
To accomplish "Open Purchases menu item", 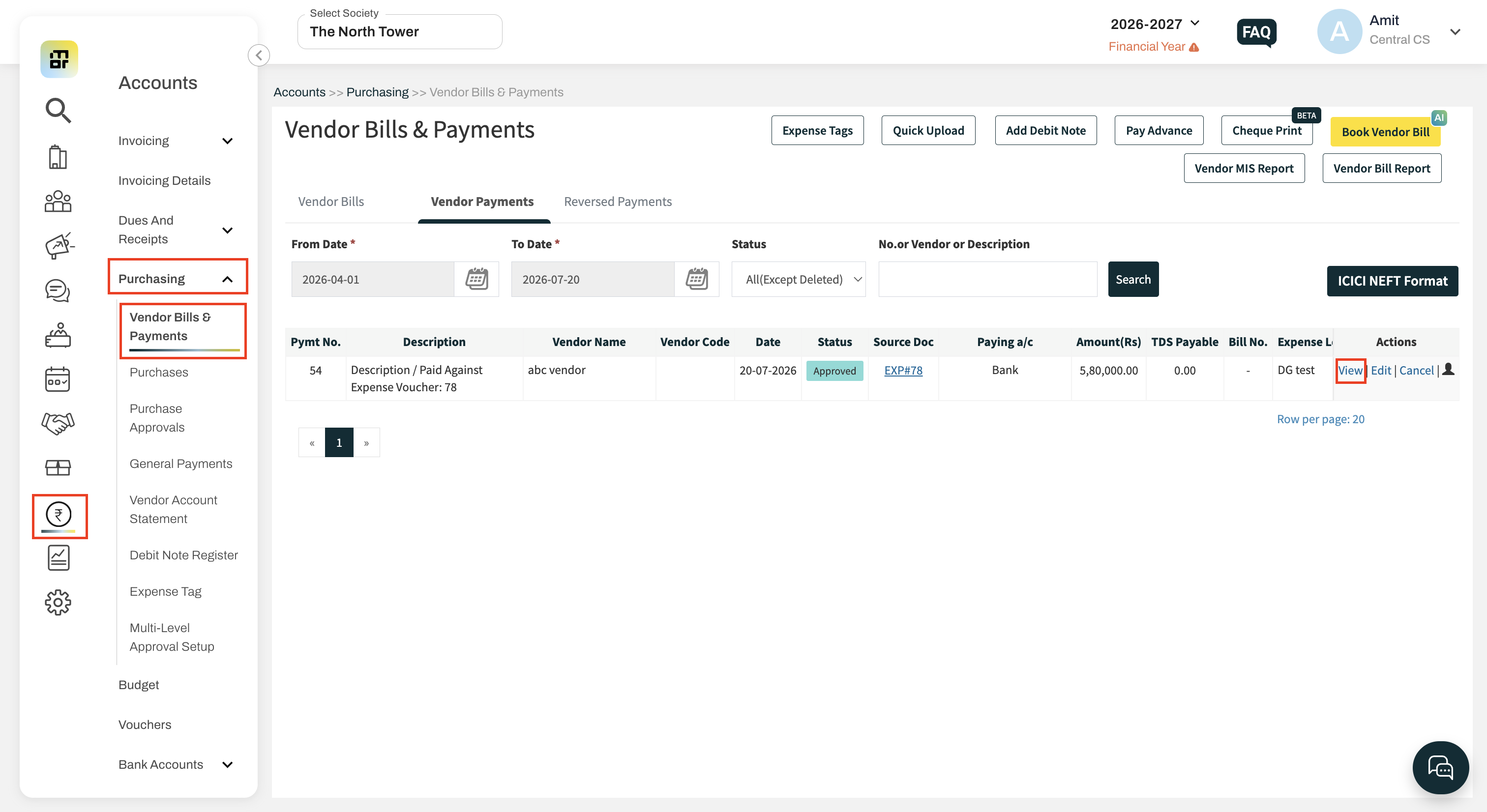I will (x=159, y=372).
